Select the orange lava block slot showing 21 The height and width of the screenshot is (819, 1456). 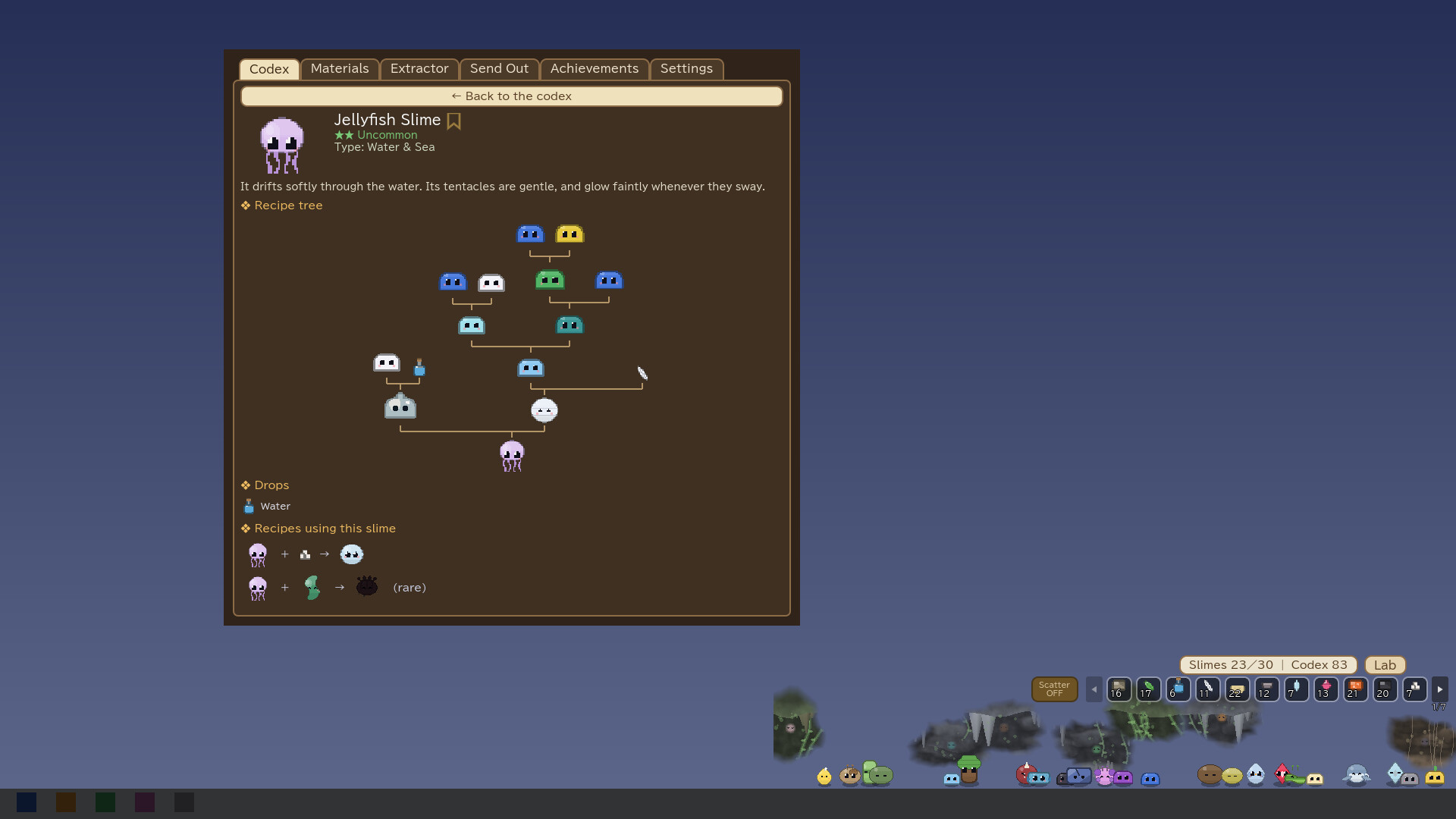pos(1355,689)
